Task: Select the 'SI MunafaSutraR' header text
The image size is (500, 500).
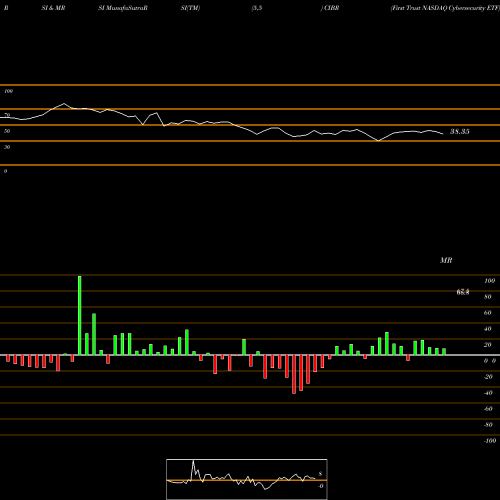Action: click(123, 8)
